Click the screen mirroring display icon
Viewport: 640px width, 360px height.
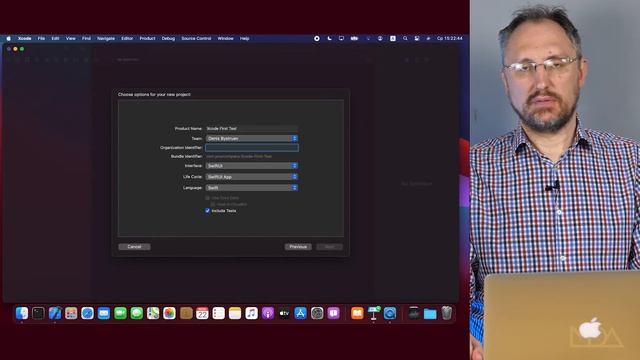(x=341, y=38)
